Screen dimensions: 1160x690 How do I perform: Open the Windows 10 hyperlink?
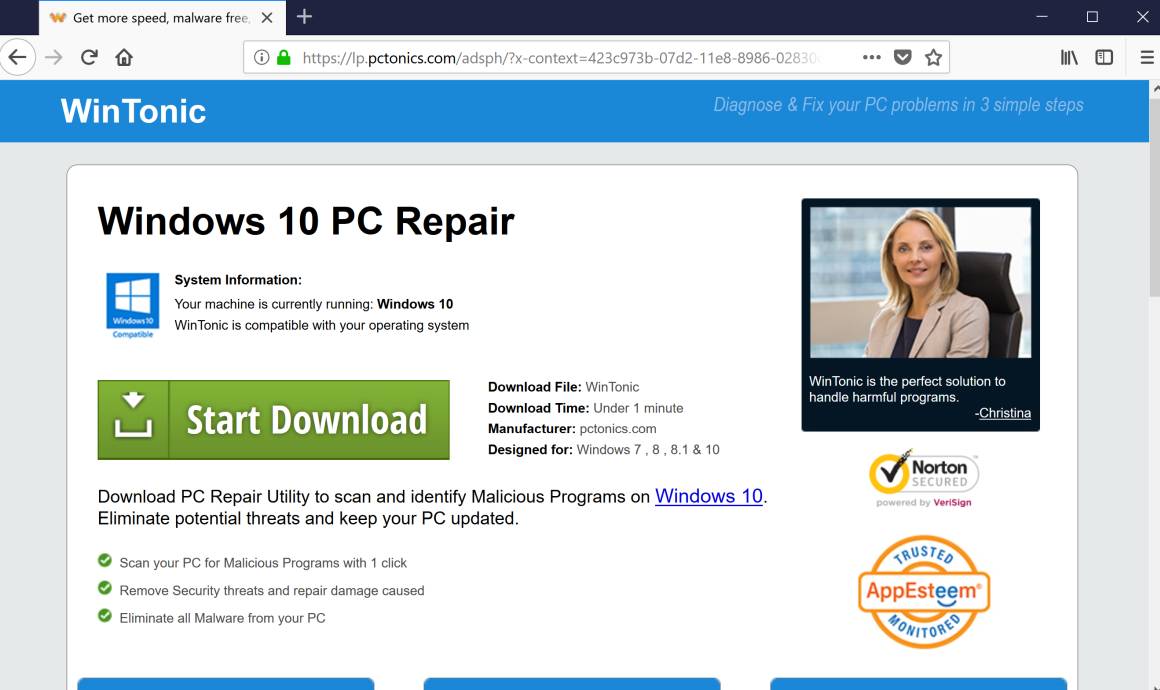click(709, 496)
